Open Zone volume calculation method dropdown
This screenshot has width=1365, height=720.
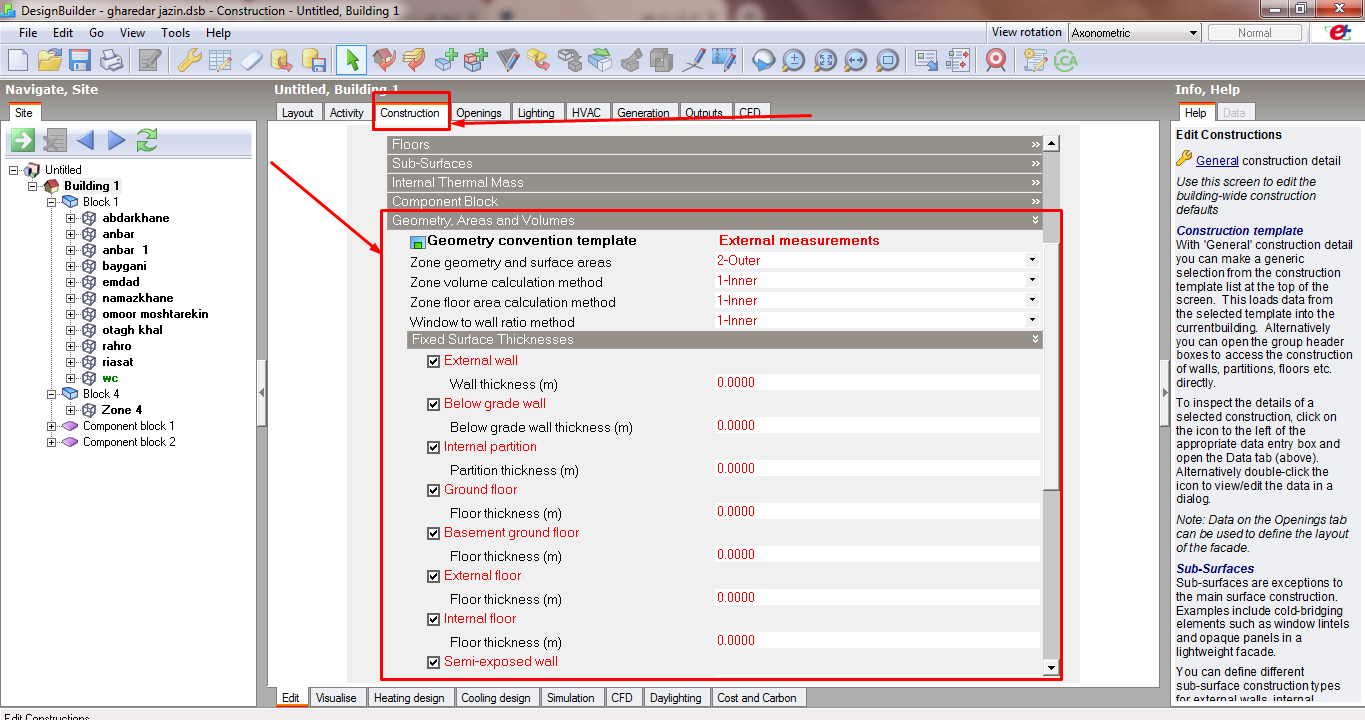1032,280
